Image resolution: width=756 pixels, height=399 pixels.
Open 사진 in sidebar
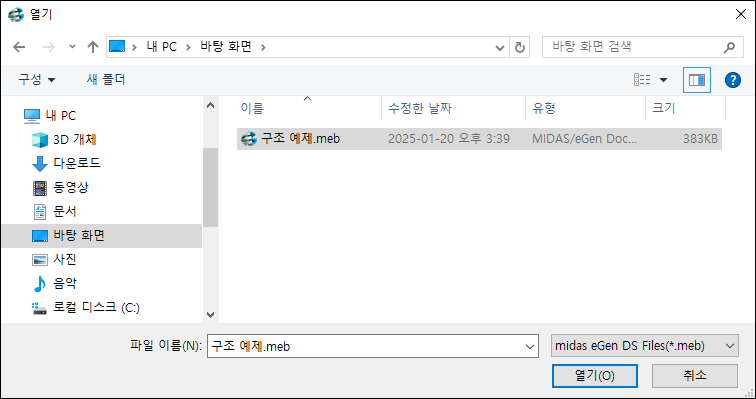pos(54,260)
